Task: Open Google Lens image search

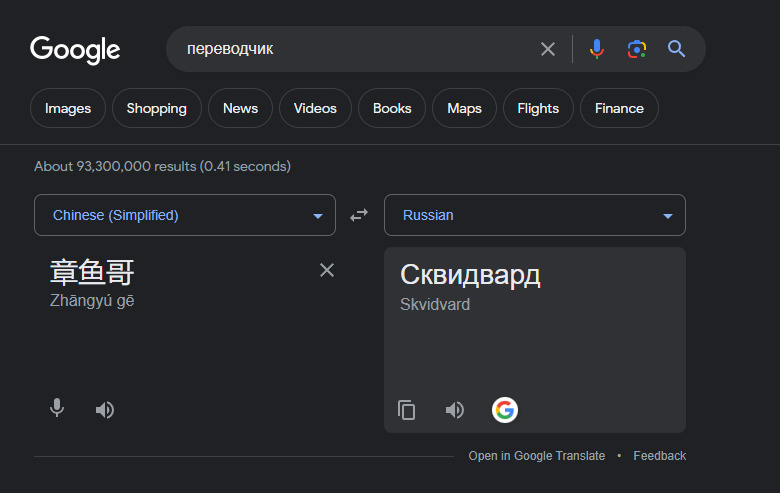Action: point(637,49)
